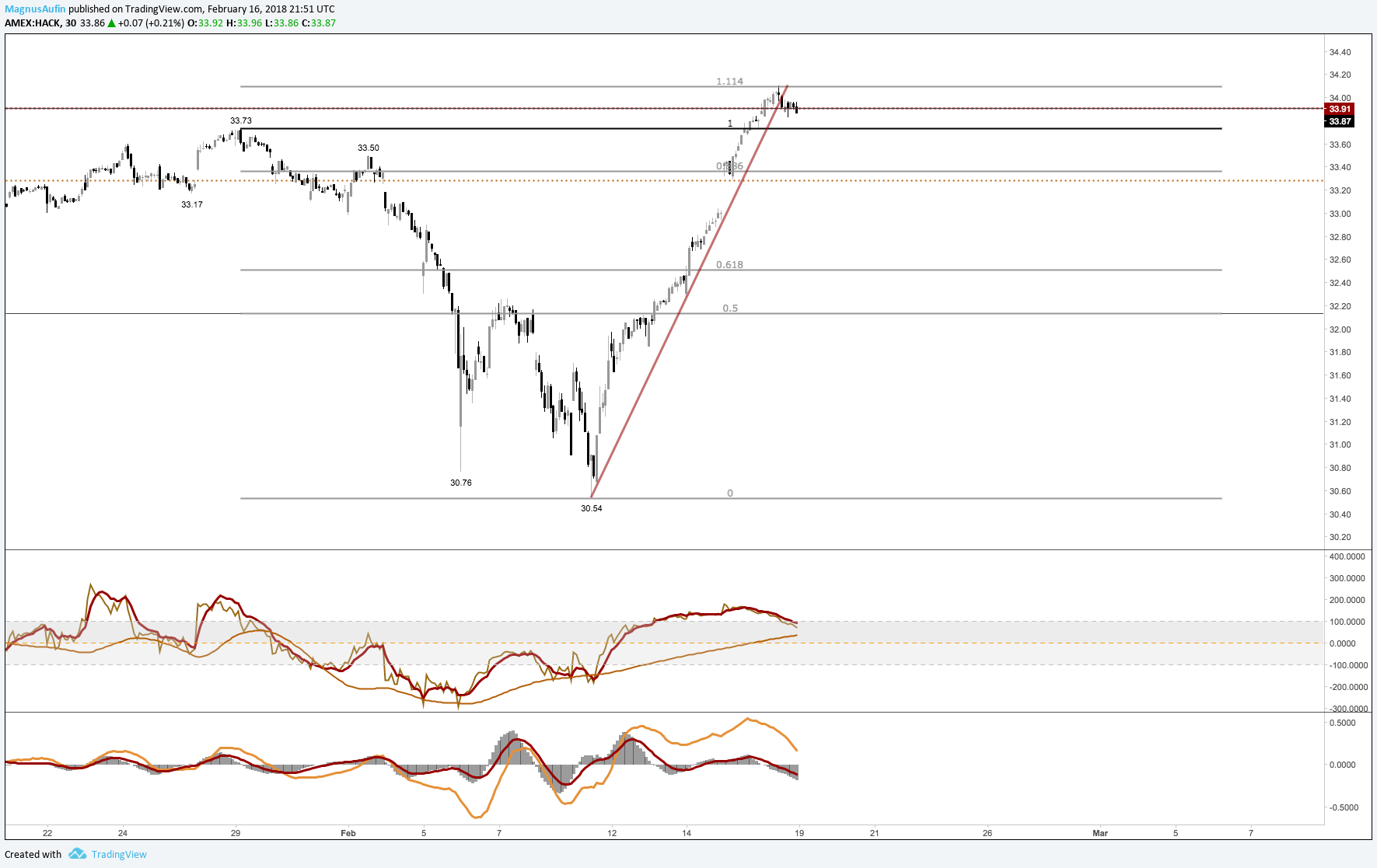1377x868 pixels.
Task: Select the AMEX:HACK symbol label
Action: pyautogui.click(x=33, y=23)
